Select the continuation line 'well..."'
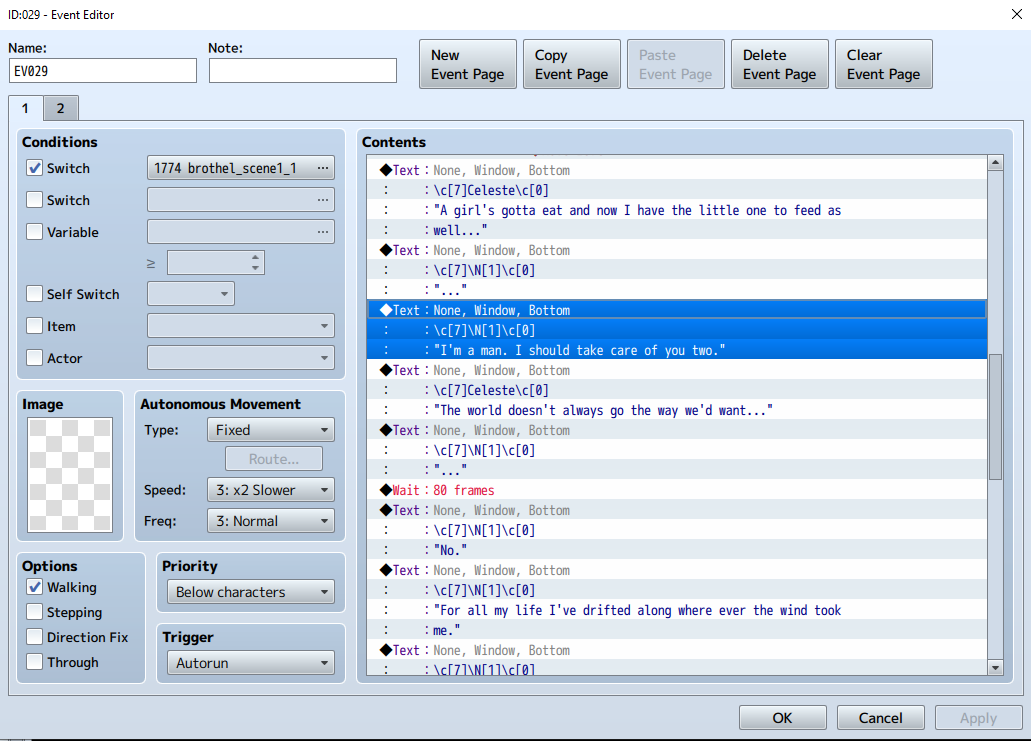This screenshot has height=741, width=1031. tap(677, 229)
